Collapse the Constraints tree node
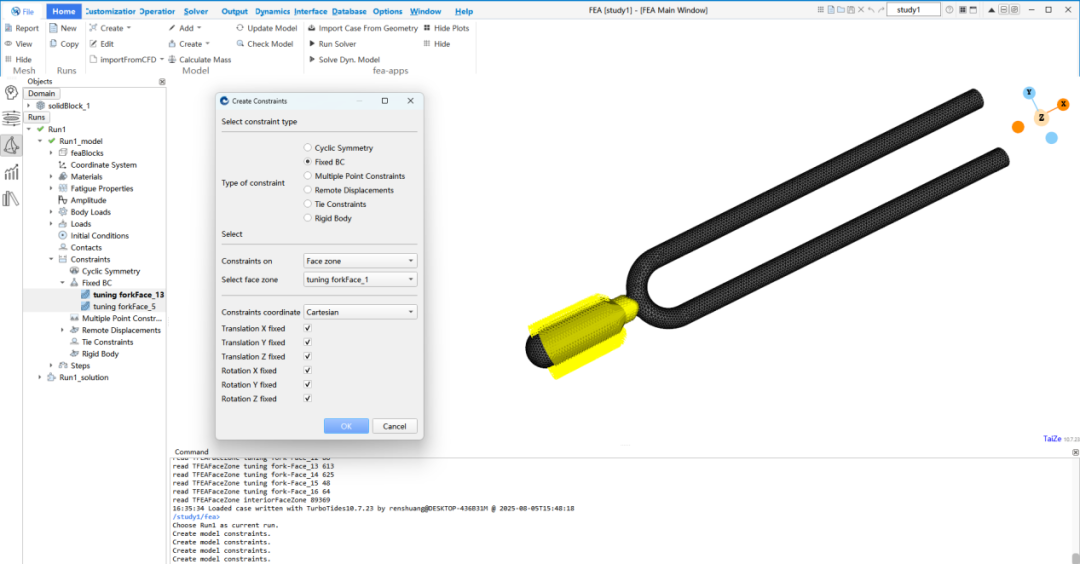 [51, 259]
